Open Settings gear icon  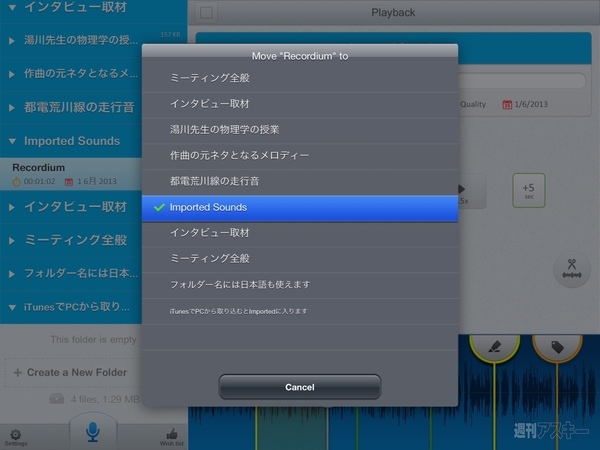pyautogui.click(x=16, y=437)
